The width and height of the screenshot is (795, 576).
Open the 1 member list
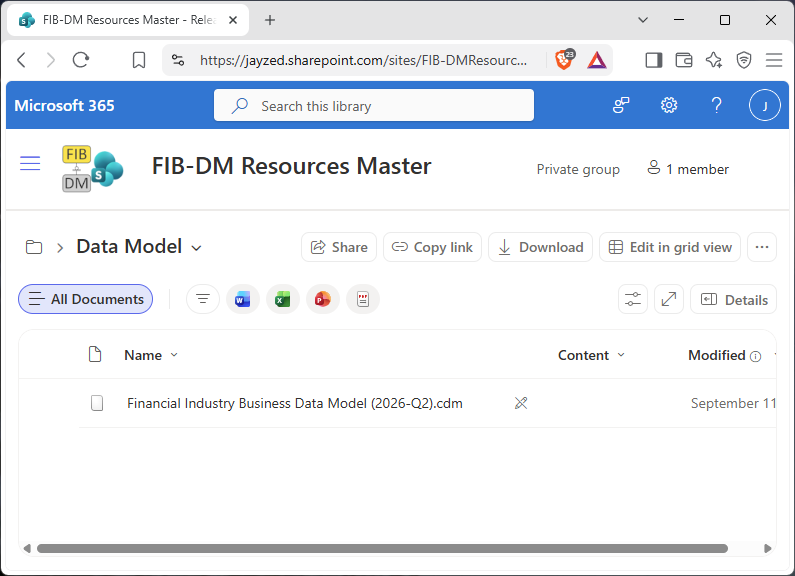pyautogui.click(x=688, y=169)
